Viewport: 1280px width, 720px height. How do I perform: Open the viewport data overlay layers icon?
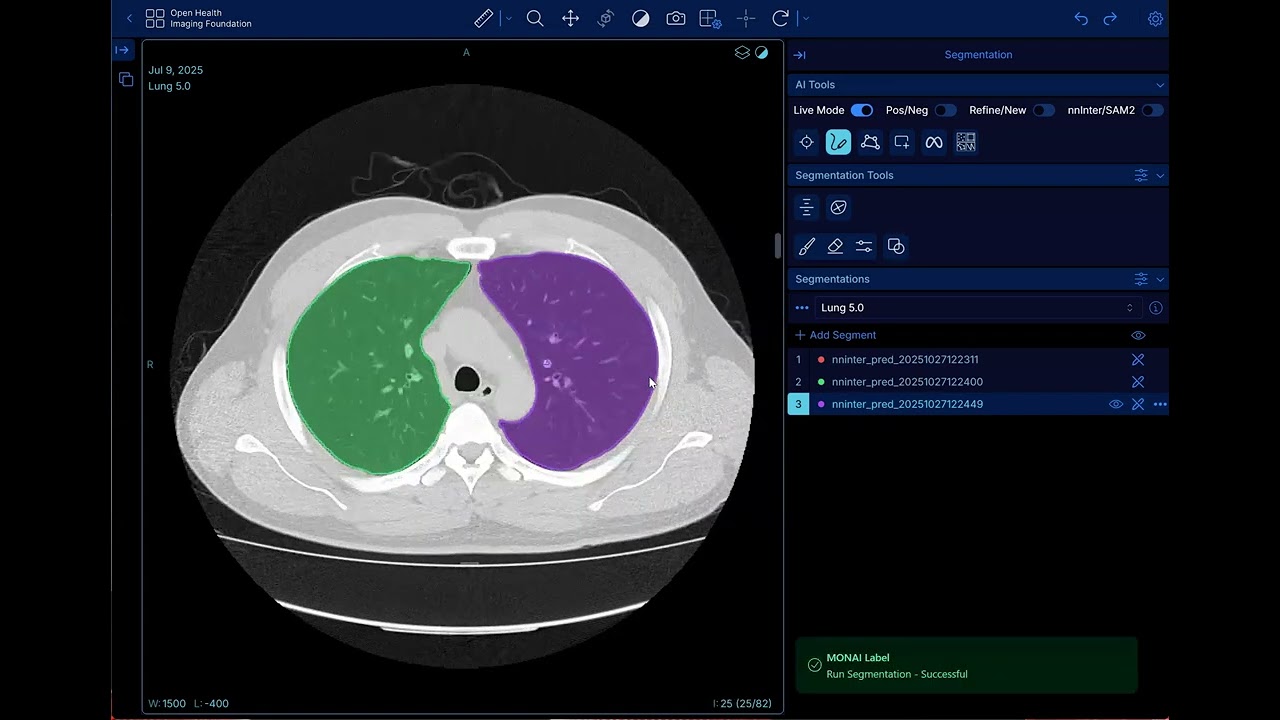pyautogui.click(x=742, y=53)
